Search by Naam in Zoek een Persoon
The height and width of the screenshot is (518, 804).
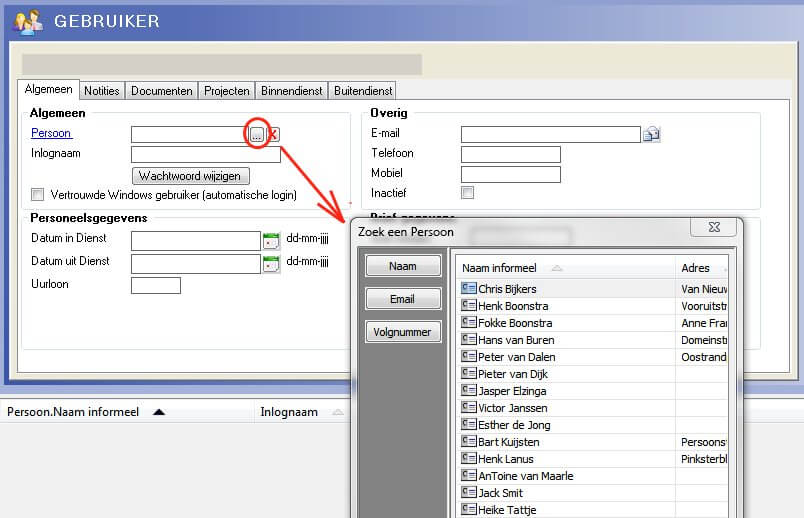[403, 266]
